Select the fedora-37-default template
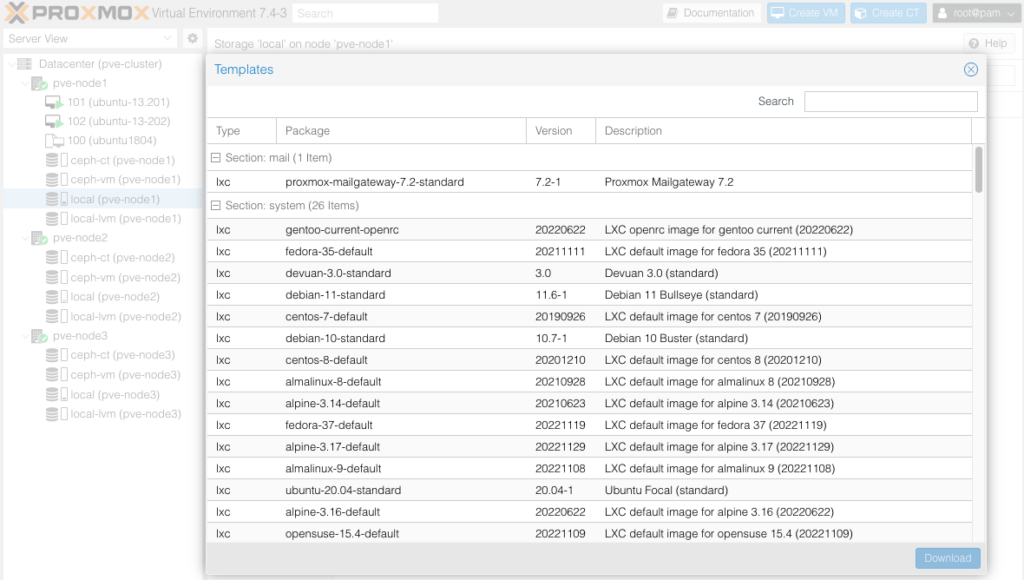 [x=590, y=425]
